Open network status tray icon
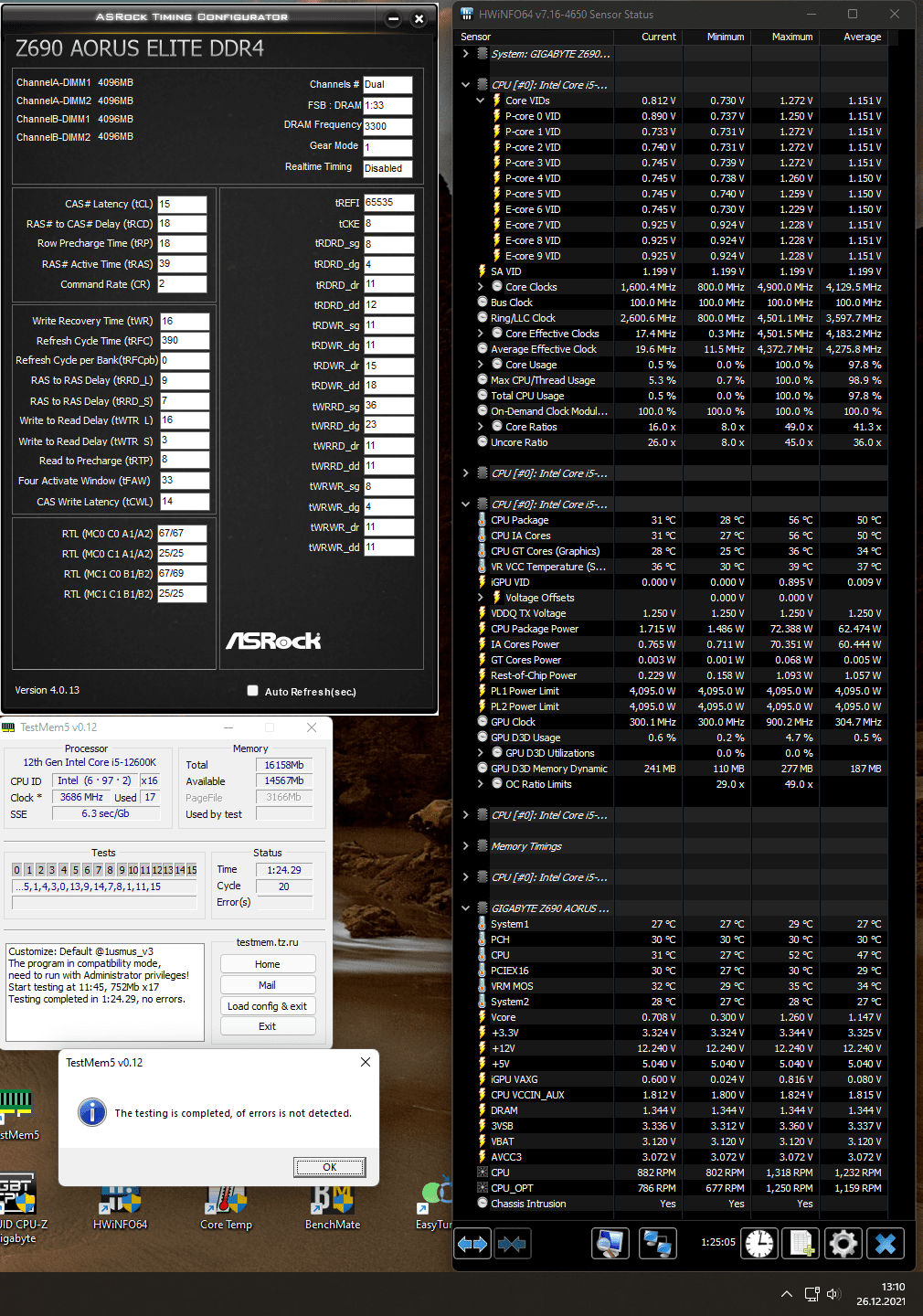Viewport: 923px width, 1316px height. [812, 1294]
